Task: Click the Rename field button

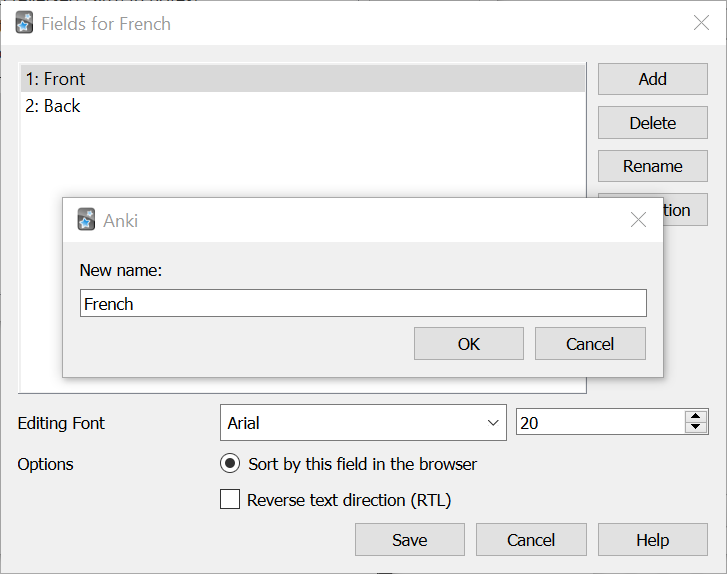Action: [652, 166]
